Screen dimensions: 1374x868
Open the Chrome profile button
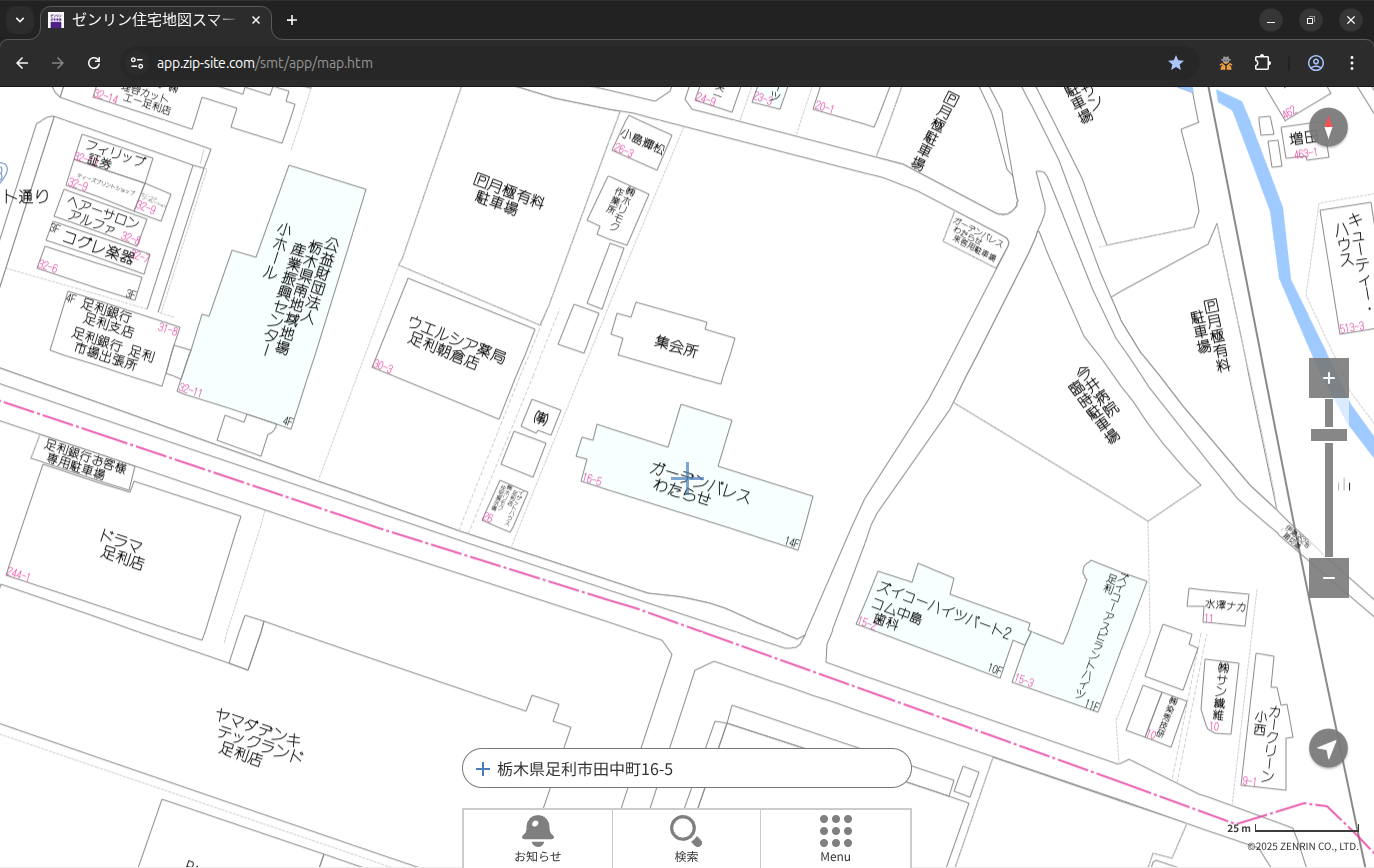1315,63
